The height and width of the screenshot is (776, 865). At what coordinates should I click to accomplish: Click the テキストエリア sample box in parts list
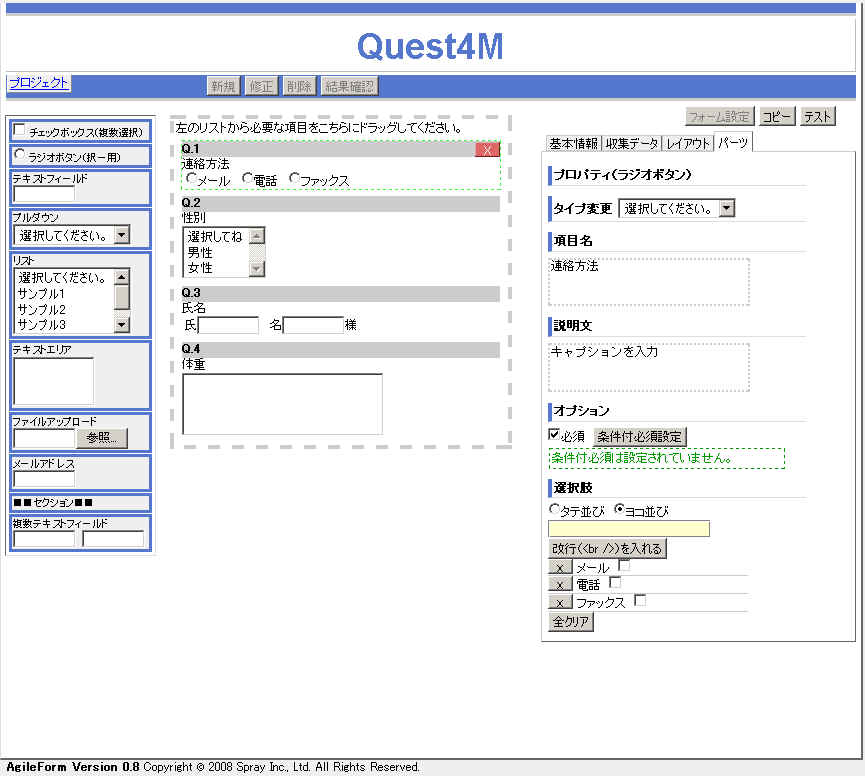point(54,381)
